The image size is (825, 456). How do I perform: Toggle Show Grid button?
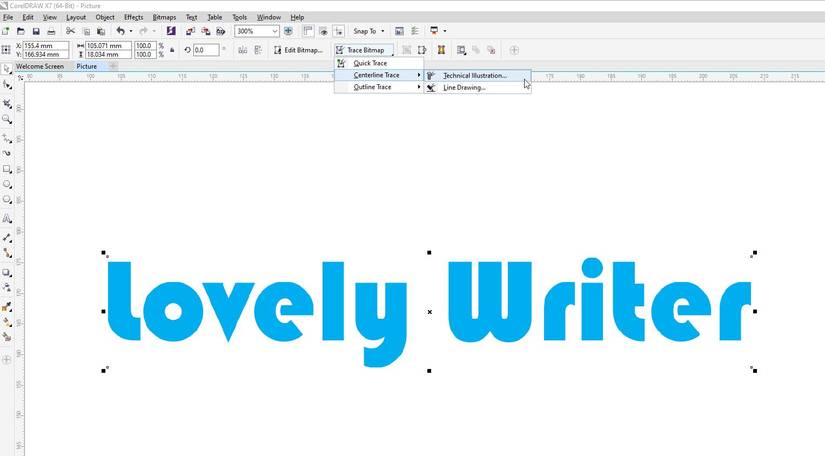(323, 31)
